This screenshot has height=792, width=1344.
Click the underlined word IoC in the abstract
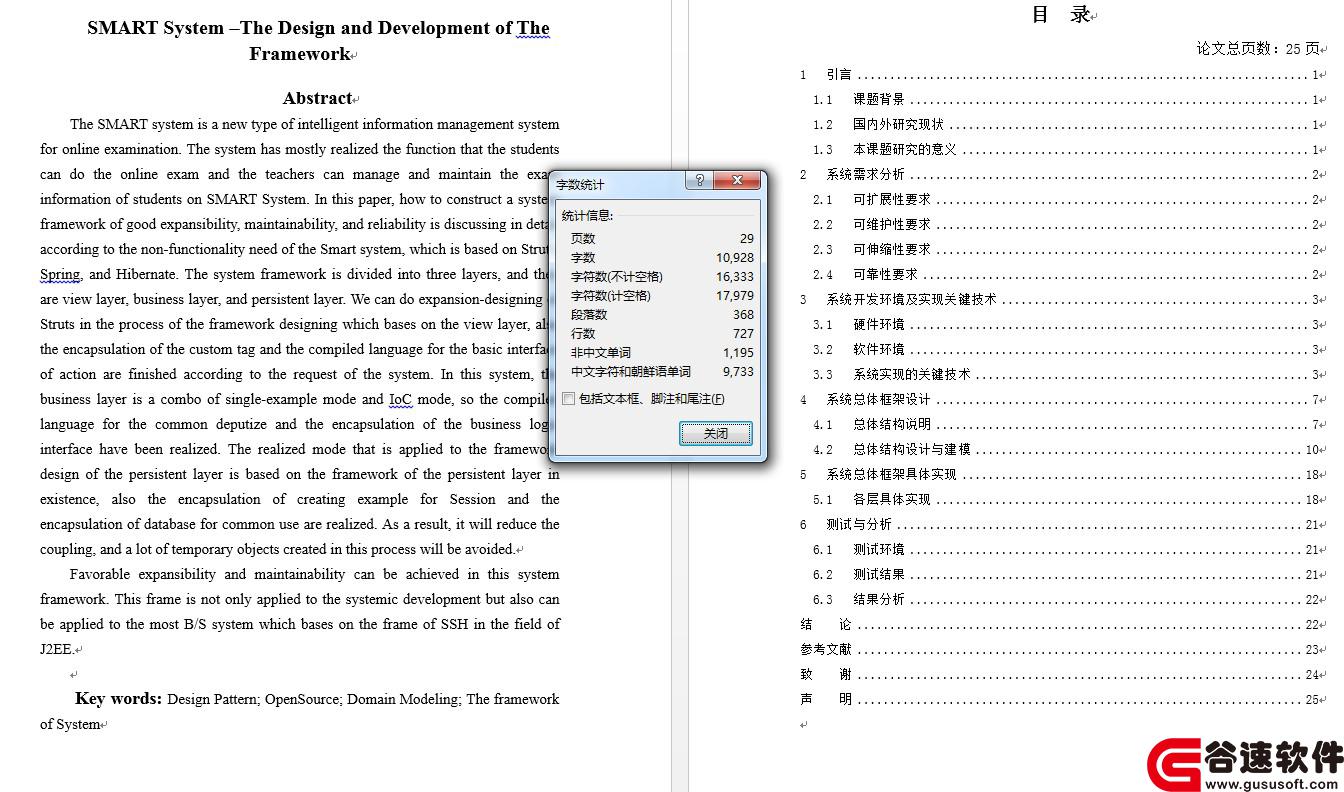click(400, 399)
